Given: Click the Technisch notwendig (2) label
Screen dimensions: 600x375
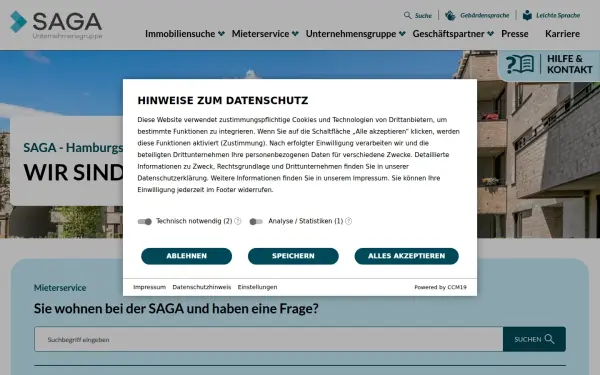Looking at the screenshot, I should pyautogui.click(x=194, y=221).
